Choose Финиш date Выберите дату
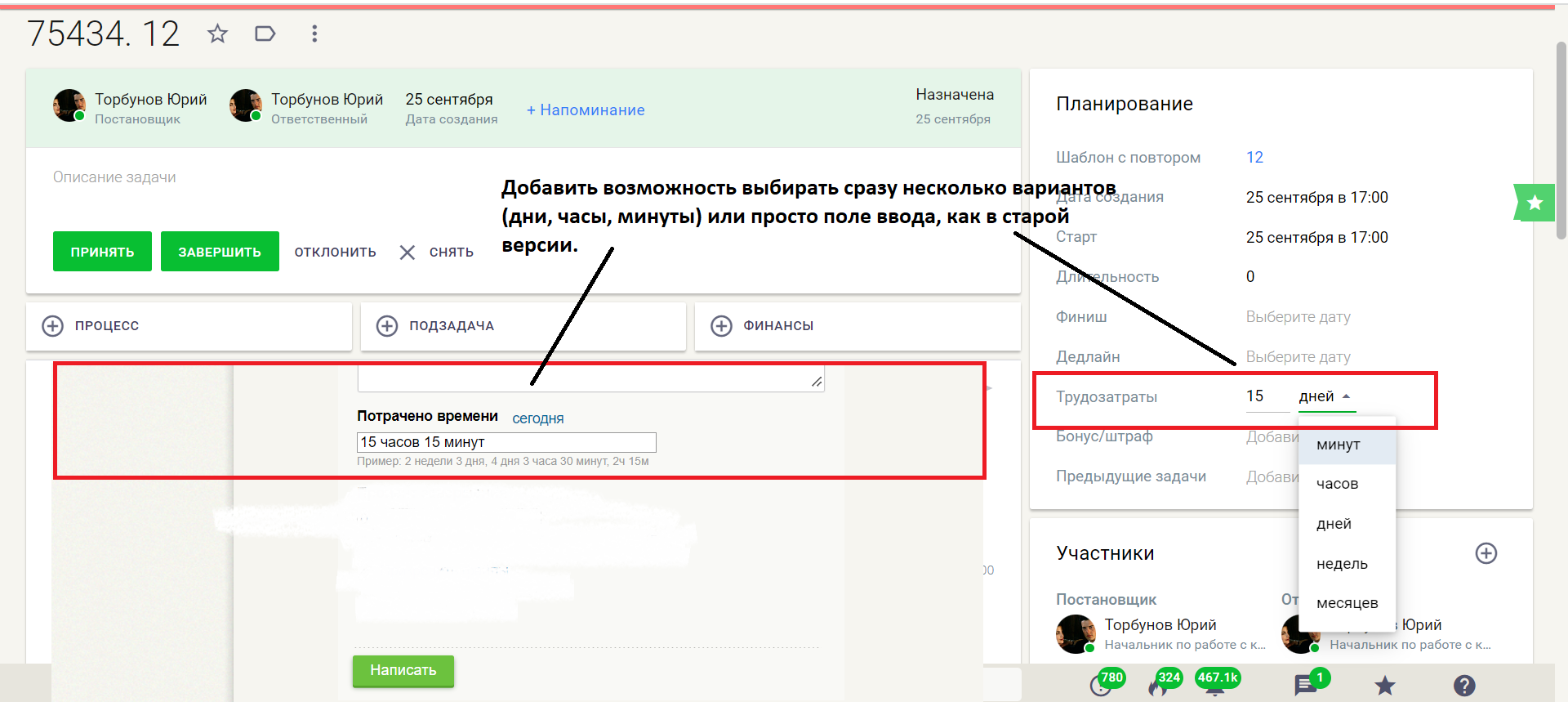 pyautogui.click(x=1298, y=317)
